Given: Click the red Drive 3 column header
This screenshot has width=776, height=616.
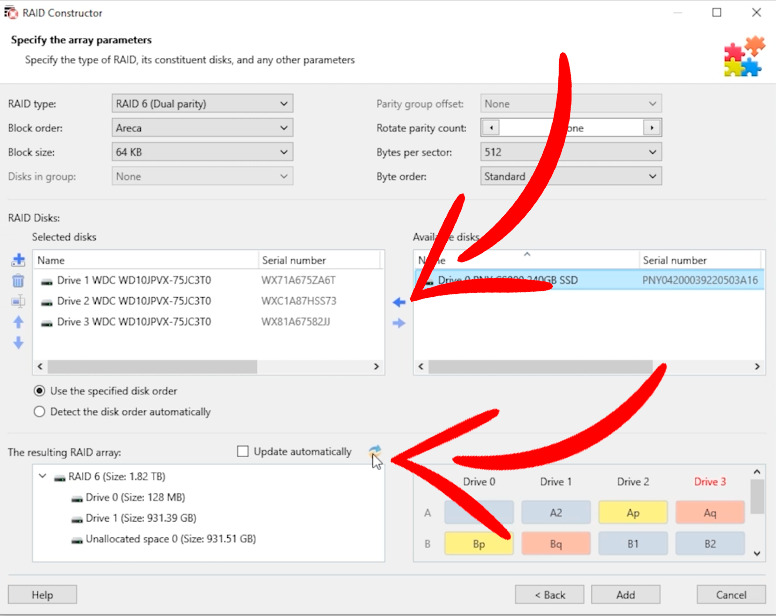Looking at the screenshot, I should [710, 482].
